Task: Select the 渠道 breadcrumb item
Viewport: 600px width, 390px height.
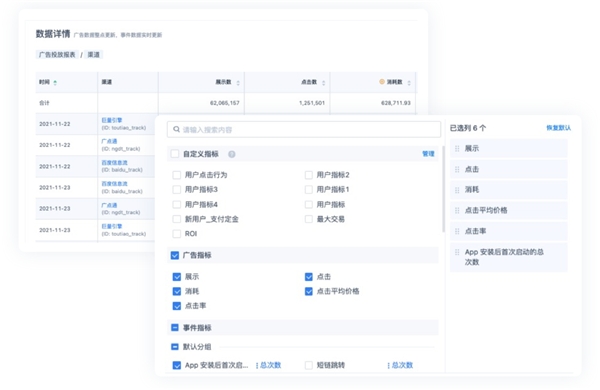Action: click(x=94, y=55)
